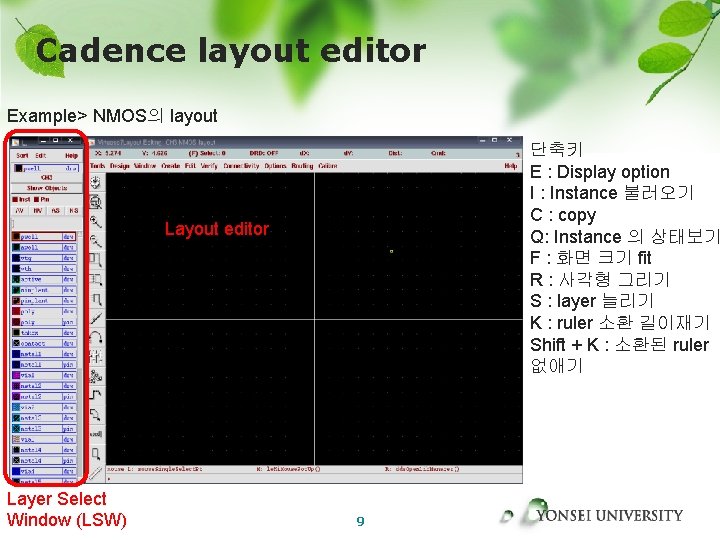This screenshot has height=540, width=720.
Task: Select the pimplant drw layer row
Action: pos(44,301)
